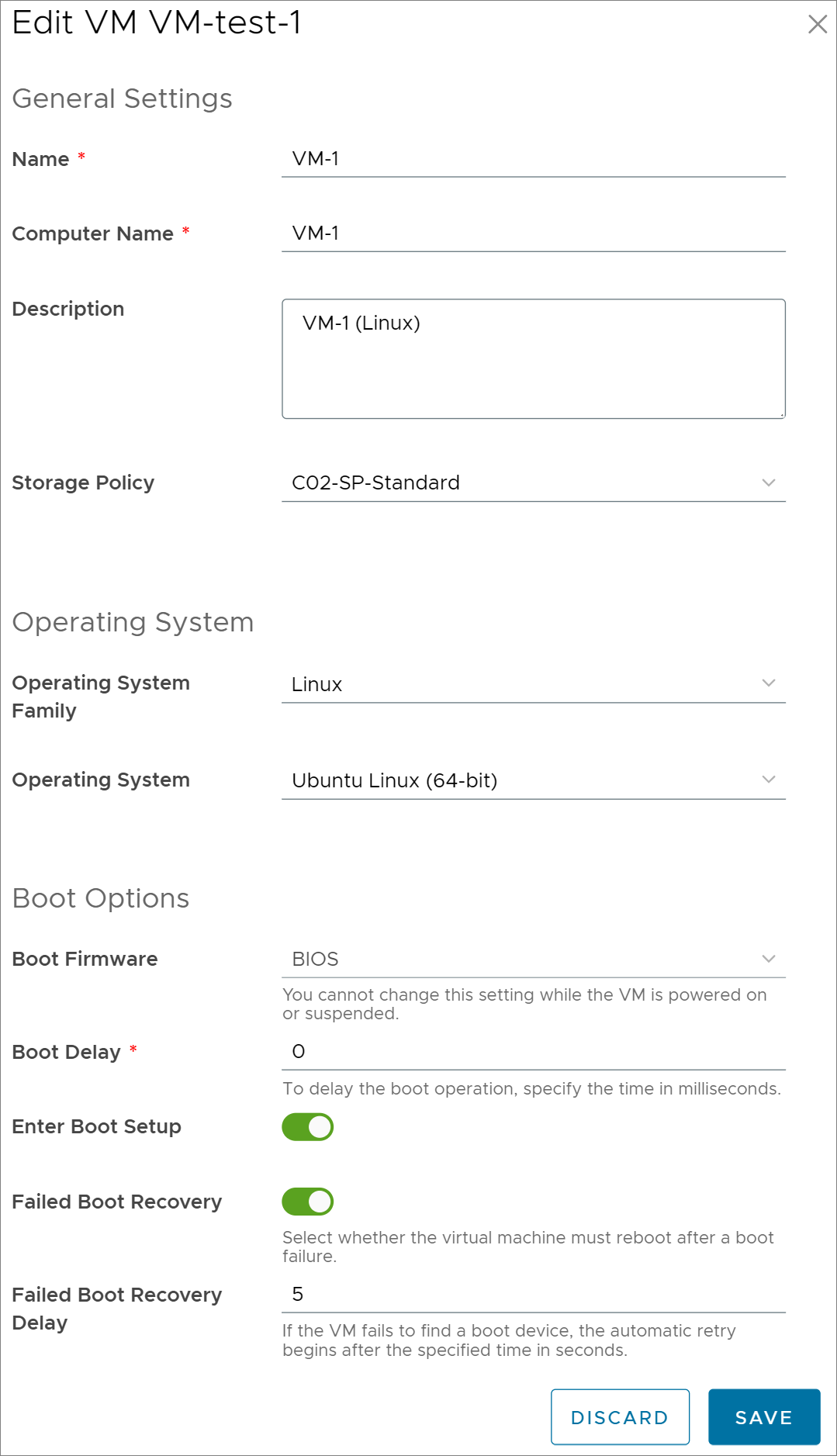Click the Storage Policy chevron arrow
Screen dimensions: 837x1456
click(769, 482)
